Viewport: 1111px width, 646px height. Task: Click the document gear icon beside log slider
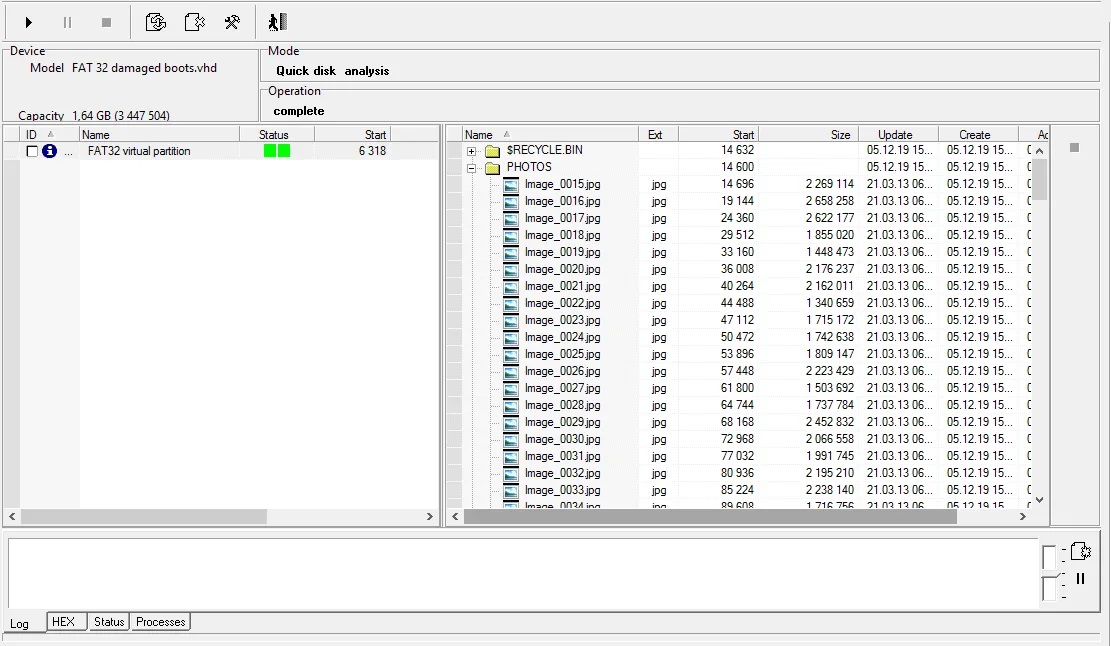[x=1080, y=551]
